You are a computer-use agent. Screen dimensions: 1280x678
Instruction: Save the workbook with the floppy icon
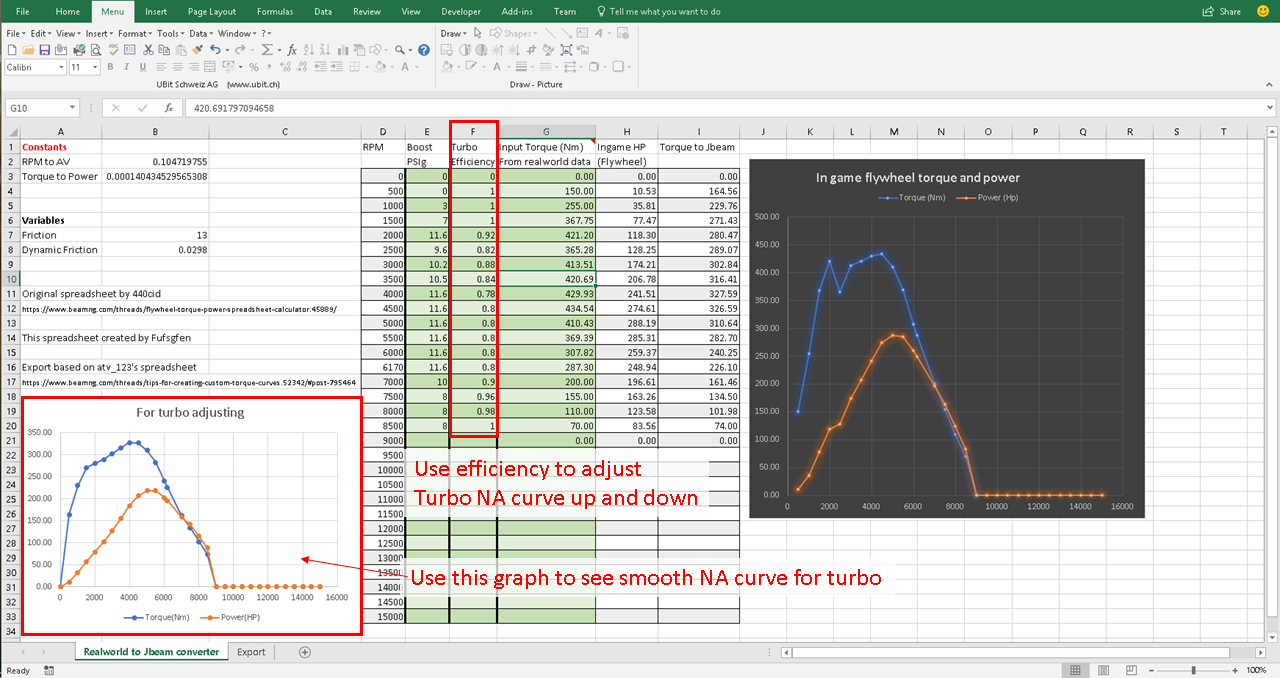pyautogui.click(x=45, y=49)
